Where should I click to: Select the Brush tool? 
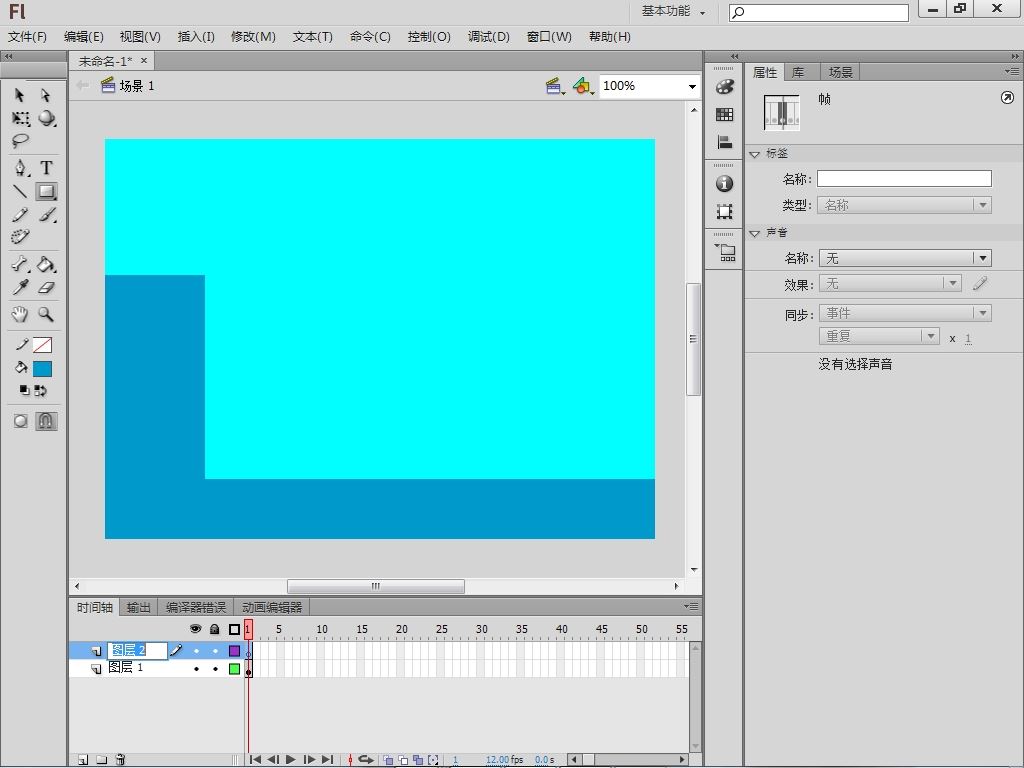[46, 214]
